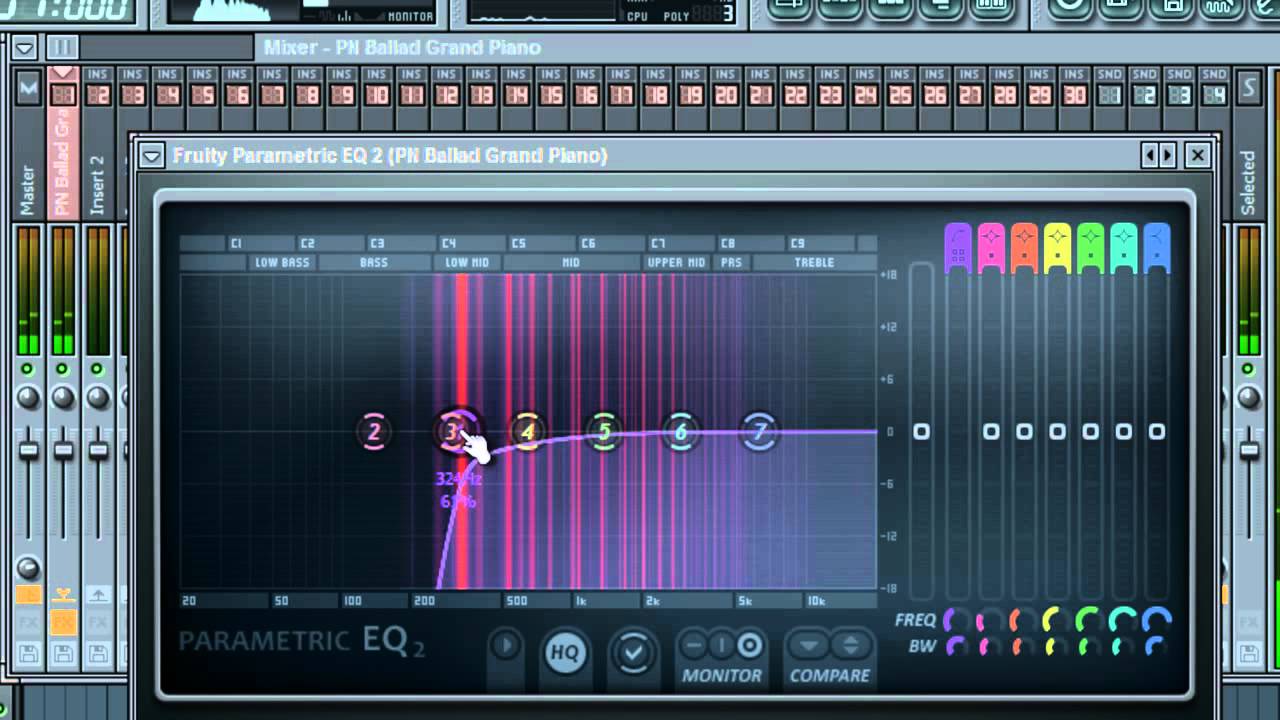
Task: Click the COMPARE down-arrow store button
Action: (x=810, y=645)
